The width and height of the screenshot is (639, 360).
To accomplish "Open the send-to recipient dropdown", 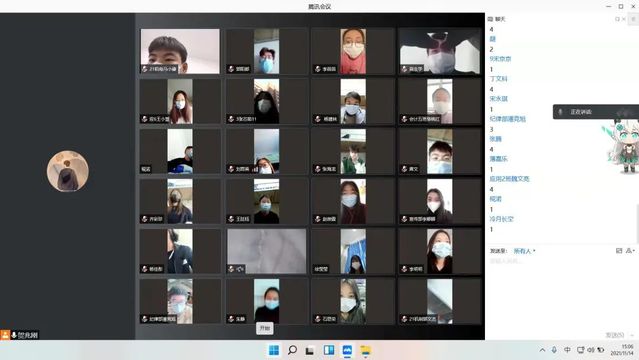I will [524, 251].
